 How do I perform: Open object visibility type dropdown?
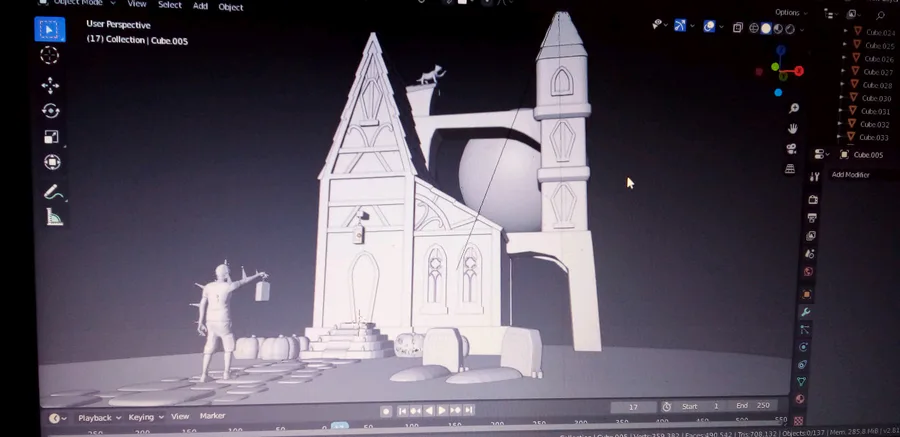click(x=660, y=24)
